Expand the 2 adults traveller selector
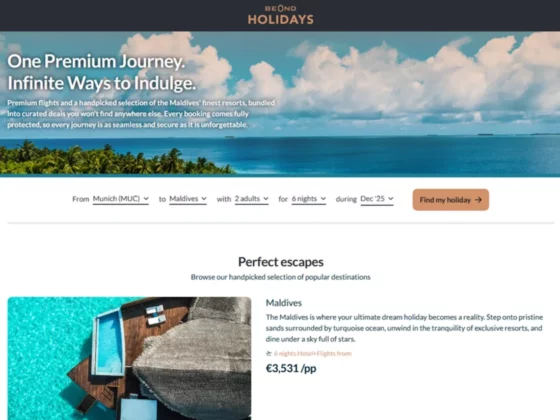The image size is (560, 420). 251,199
